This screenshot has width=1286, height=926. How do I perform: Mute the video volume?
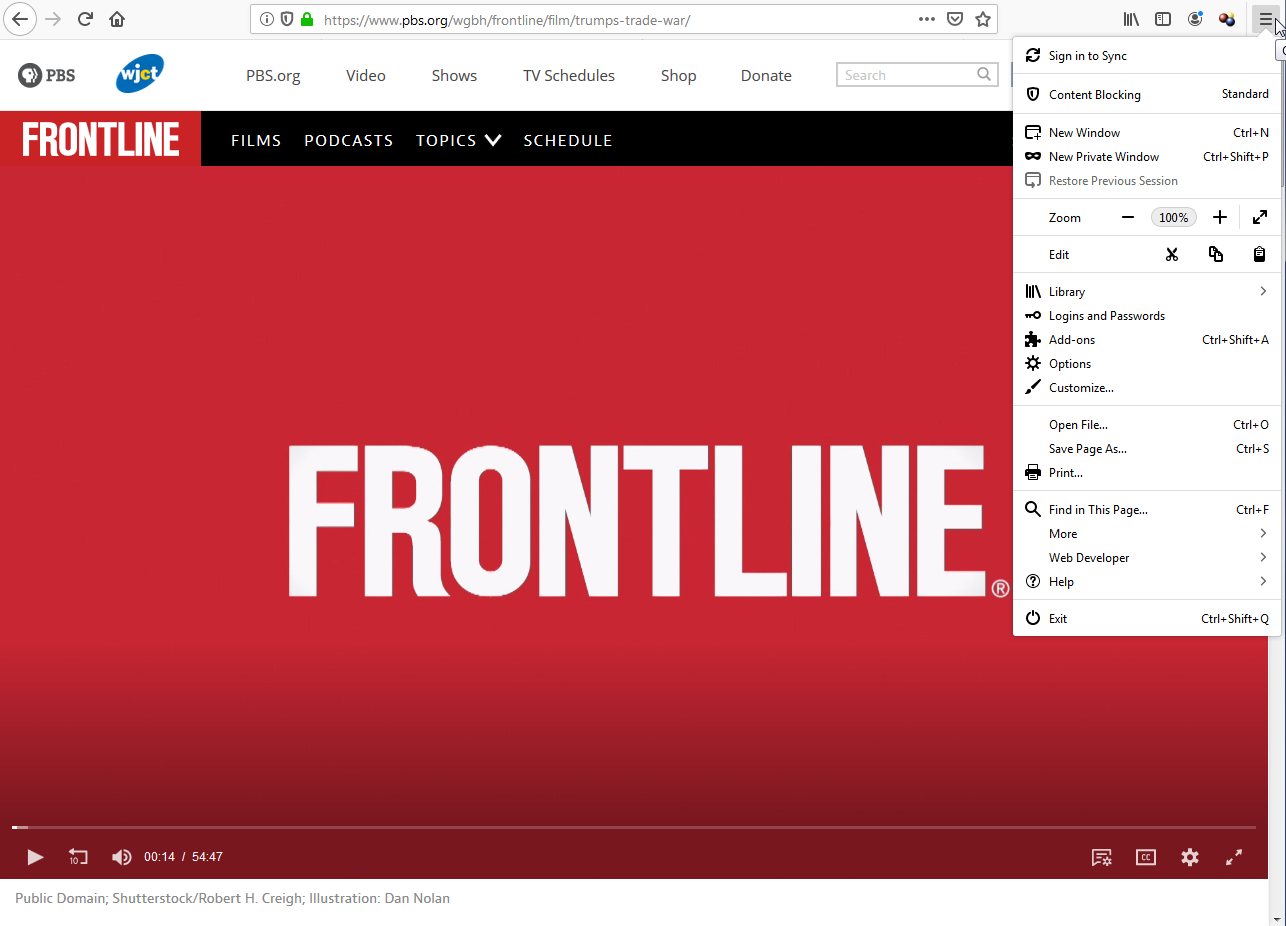pyautogui.click(x=121, y=857)
